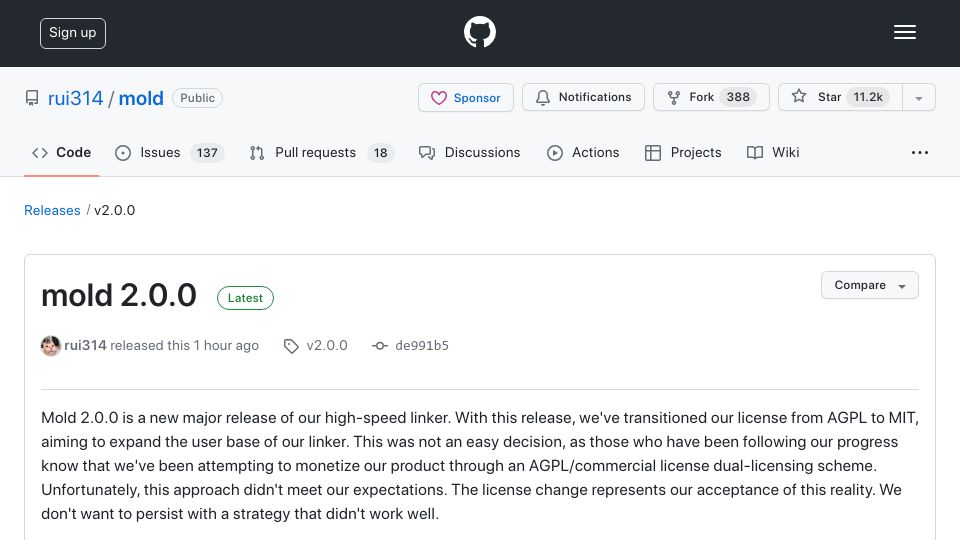This screenshot has width=960, height=540.
Task: Click the Sponsor heart button
Action: [466, 97]
